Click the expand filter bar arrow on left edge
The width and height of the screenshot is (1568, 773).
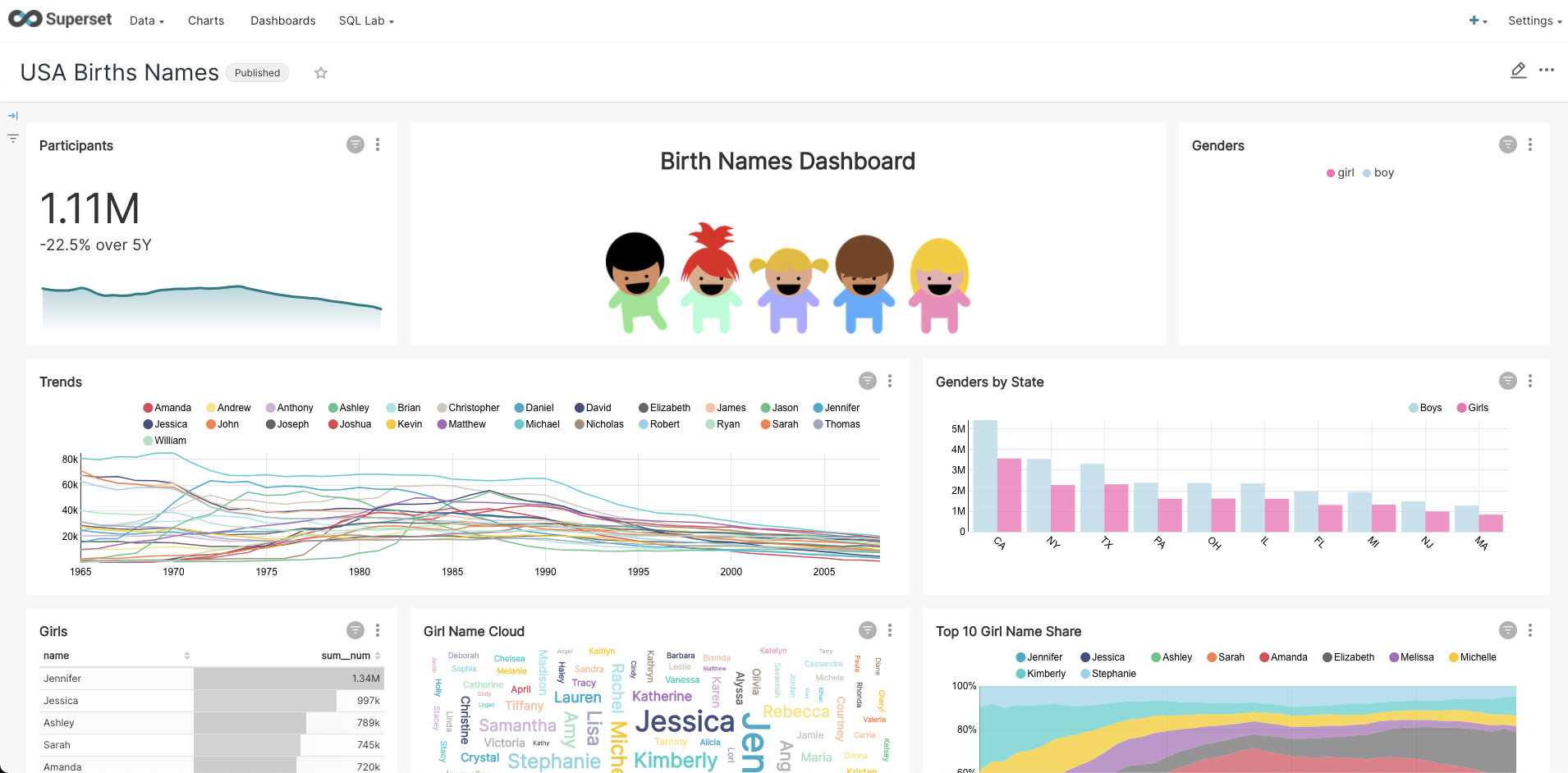(x=12, y=115)
